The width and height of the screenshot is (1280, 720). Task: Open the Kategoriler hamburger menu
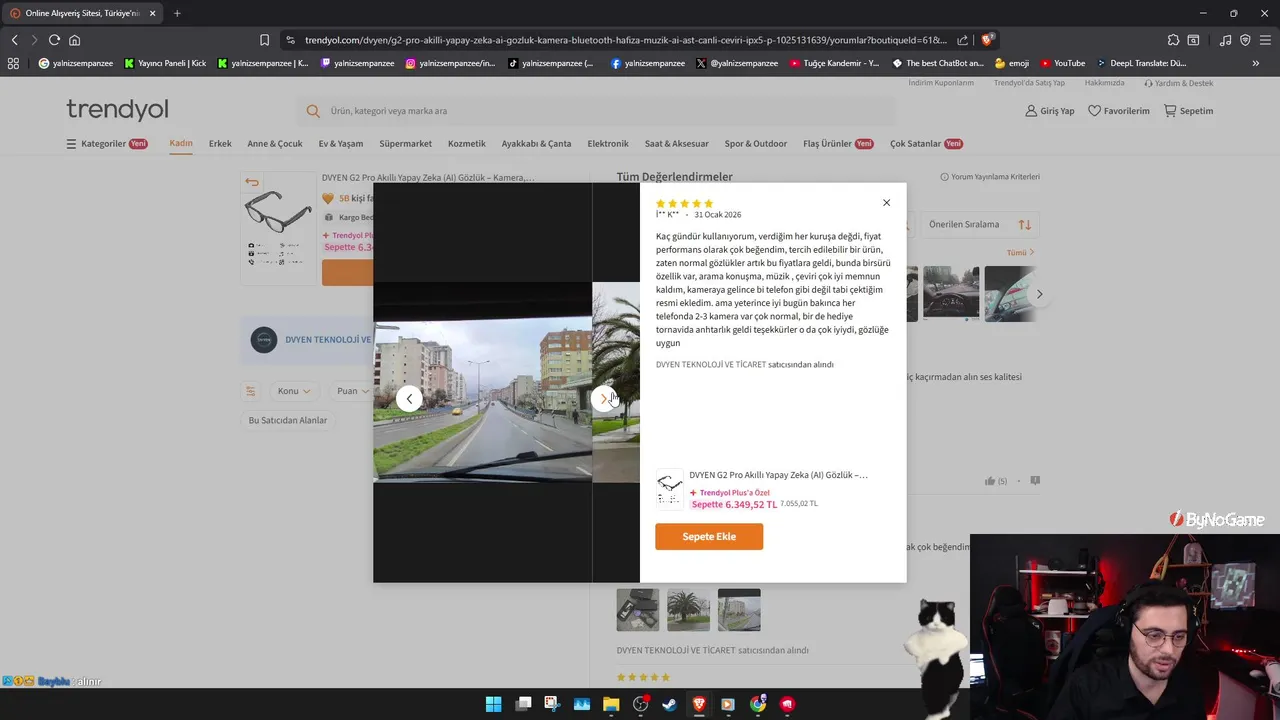pyautogui.click(x=106, y=144)
